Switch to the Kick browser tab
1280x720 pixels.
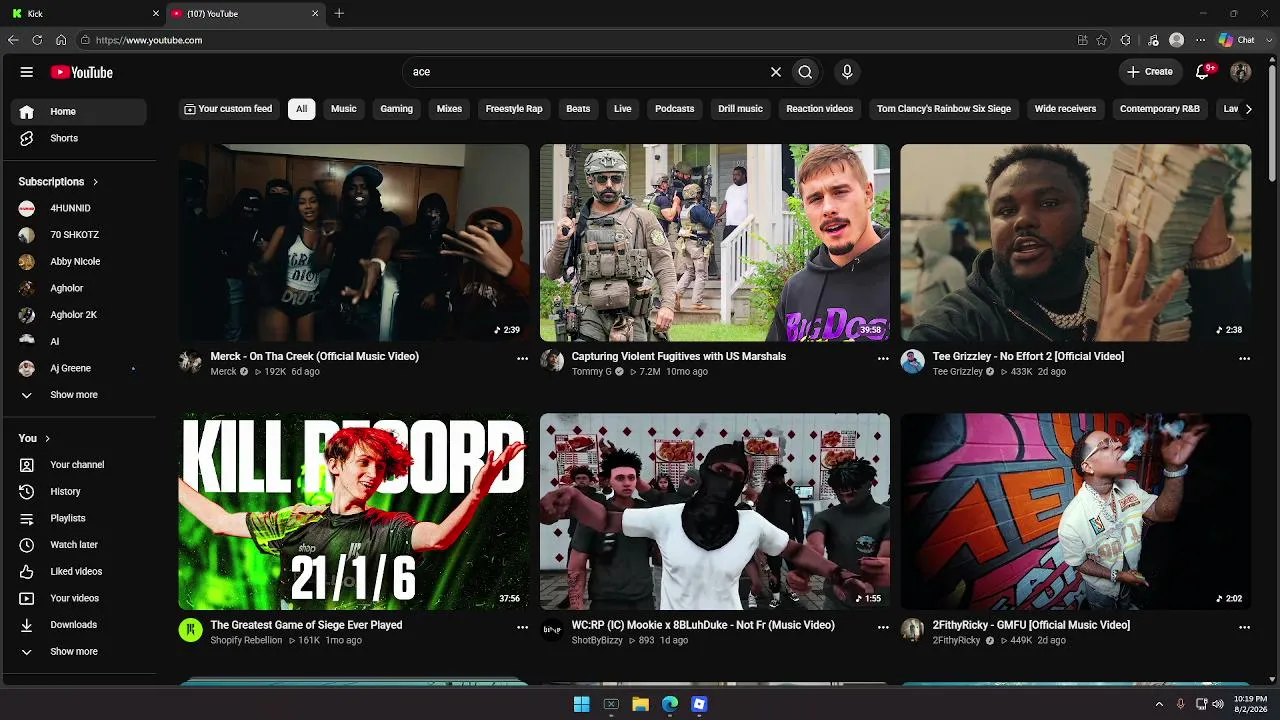85,14
